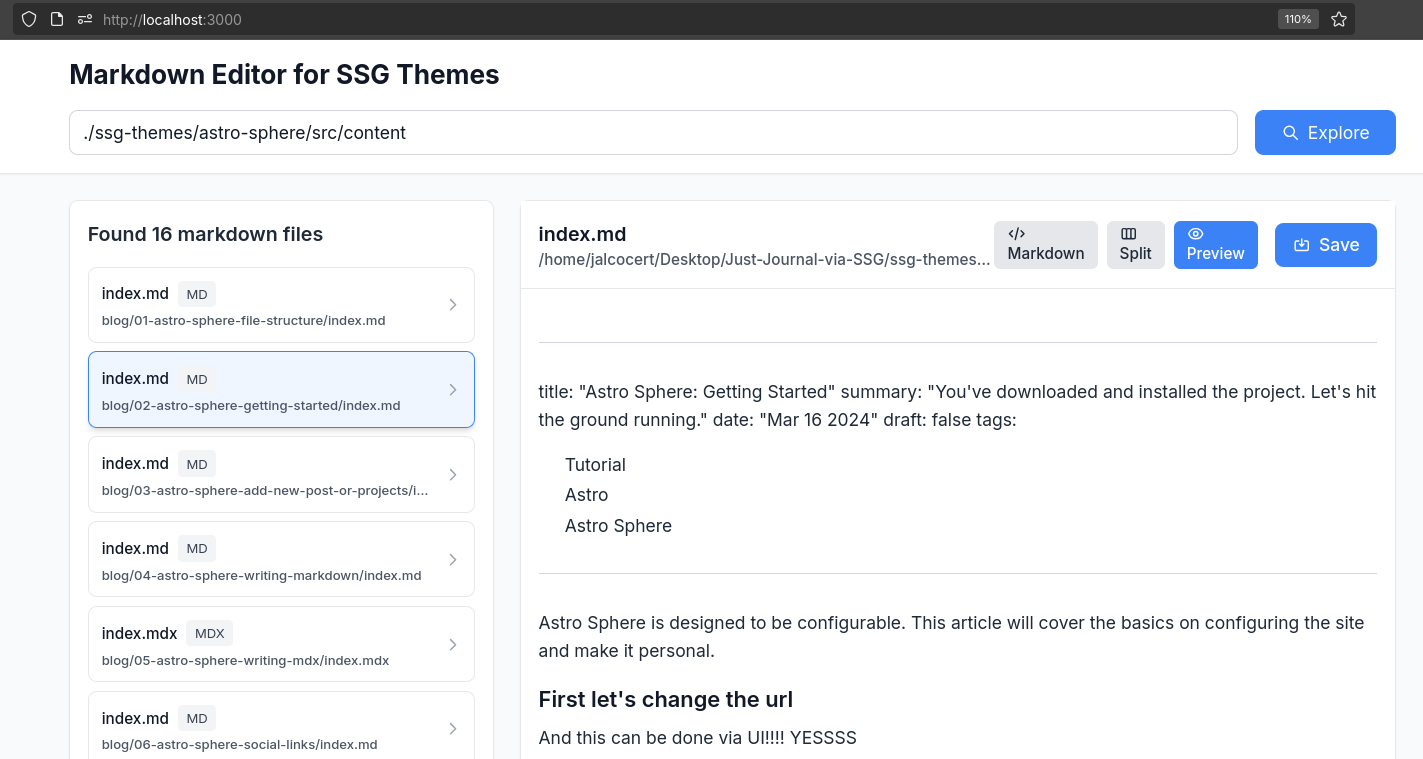Save the current file
This screenshot has height=759, width=1423.
pos(1326,245)
